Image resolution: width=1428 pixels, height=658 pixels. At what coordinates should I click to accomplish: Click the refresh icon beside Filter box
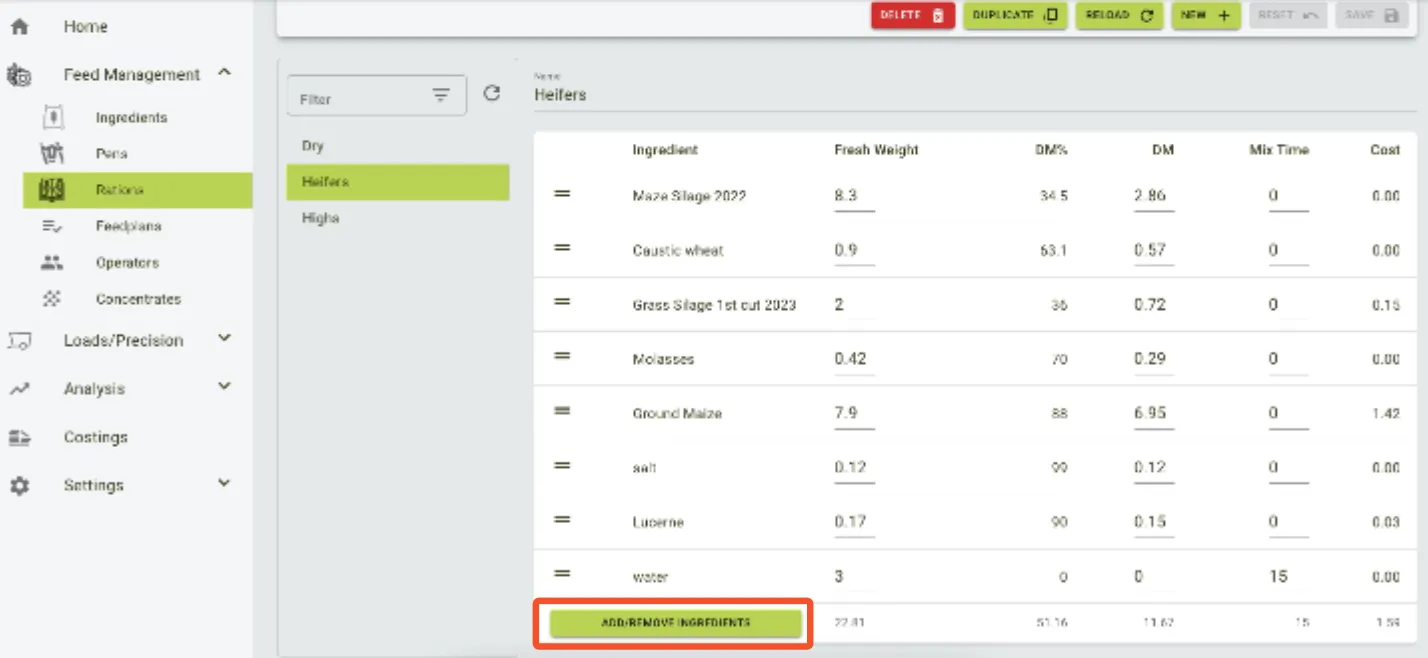tap(491, 94)
